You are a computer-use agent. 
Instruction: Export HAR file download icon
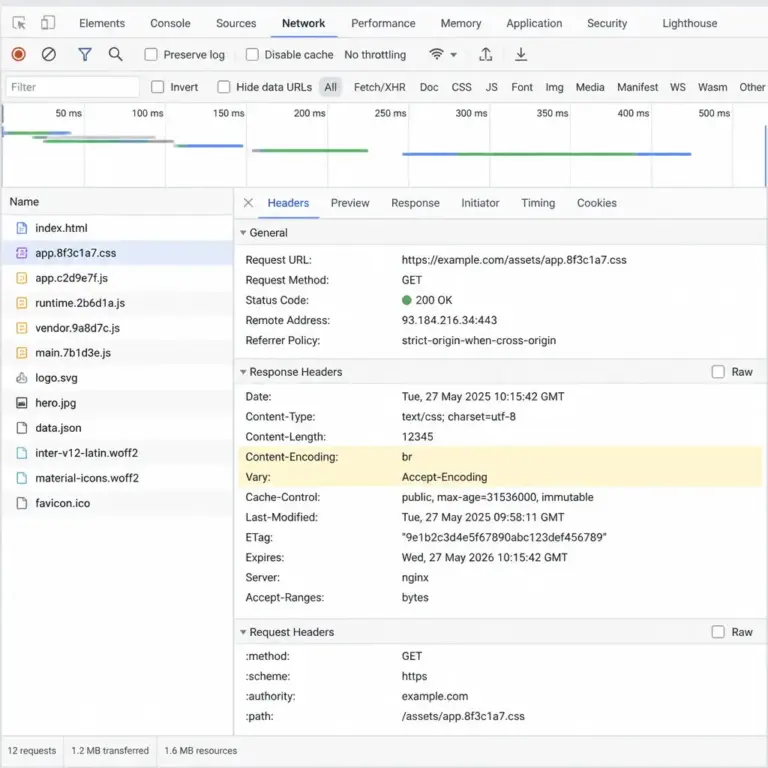[521, 54]
